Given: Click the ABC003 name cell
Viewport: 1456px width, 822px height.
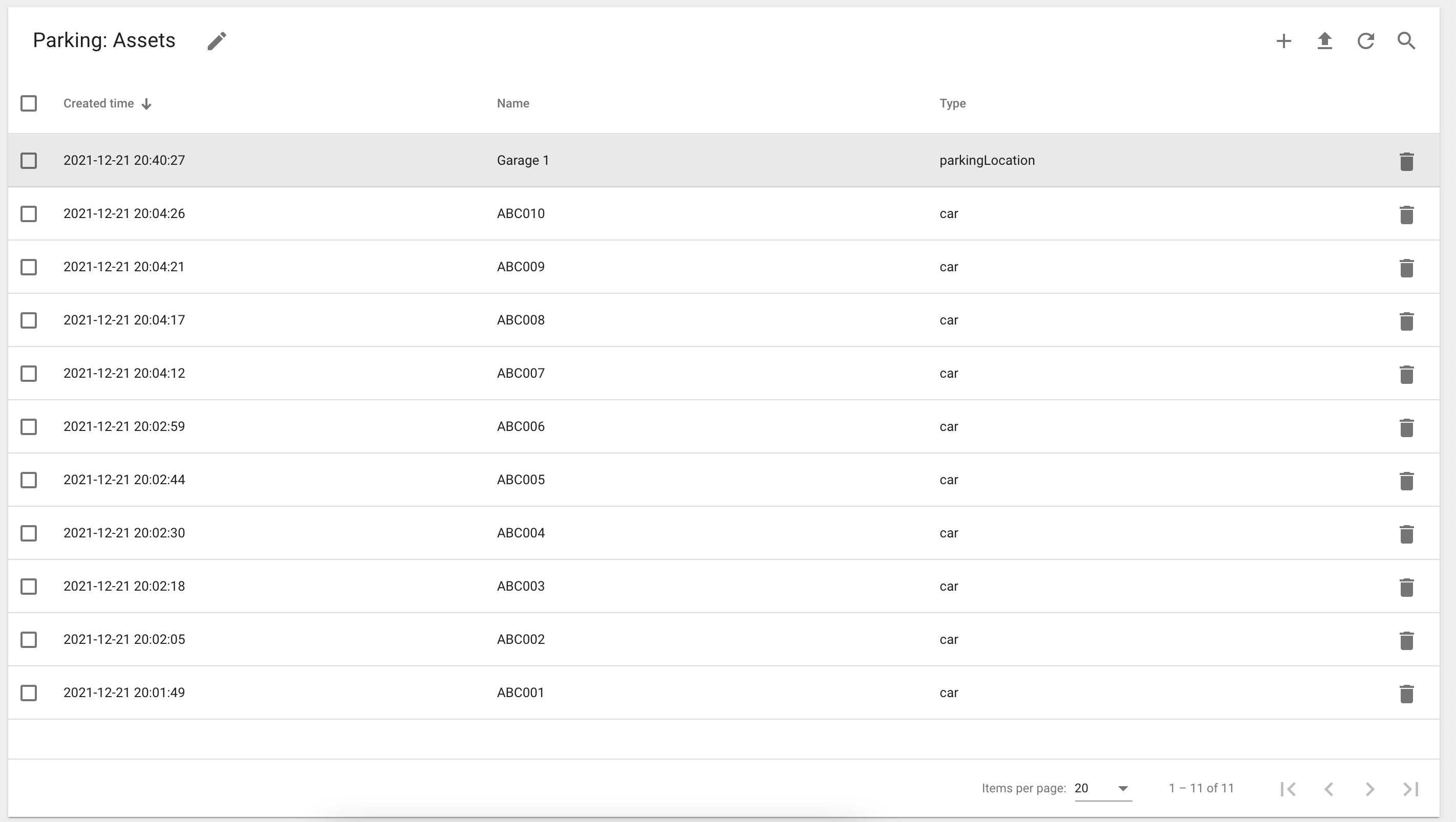Looking at the screenshot, I should click(521, 586).
